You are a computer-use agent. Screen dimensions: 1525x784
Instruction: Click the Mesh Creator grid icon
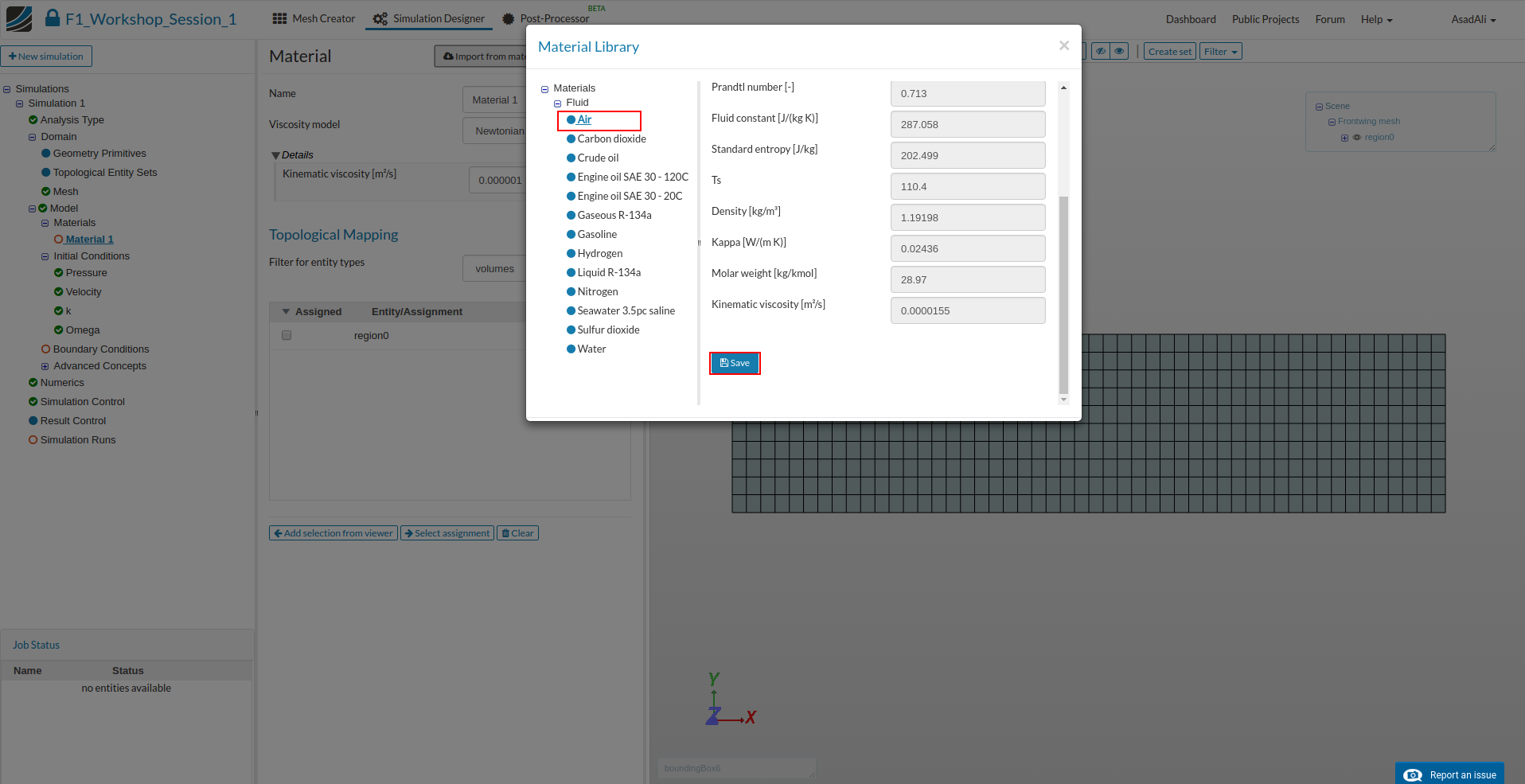[279, 18]
